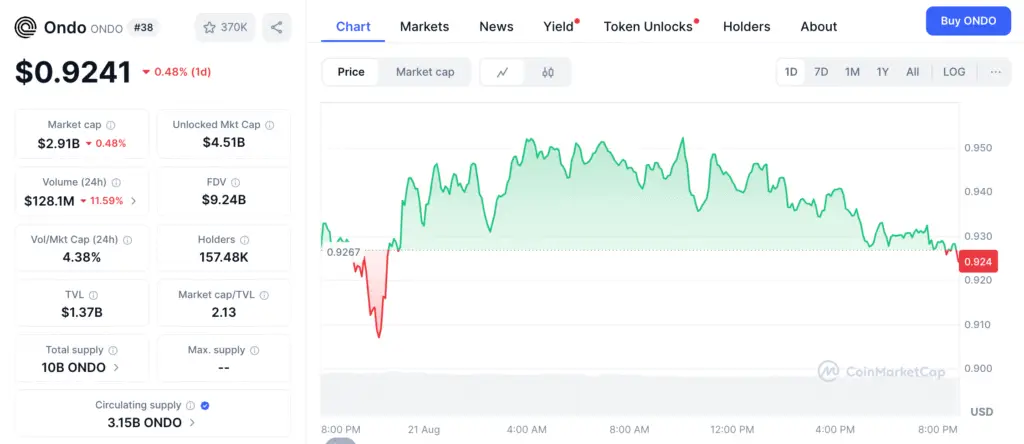Expand the Total supply 10B ONDO chevron
The height and width of the screenshot is (444, 1024).
point(116,367)
